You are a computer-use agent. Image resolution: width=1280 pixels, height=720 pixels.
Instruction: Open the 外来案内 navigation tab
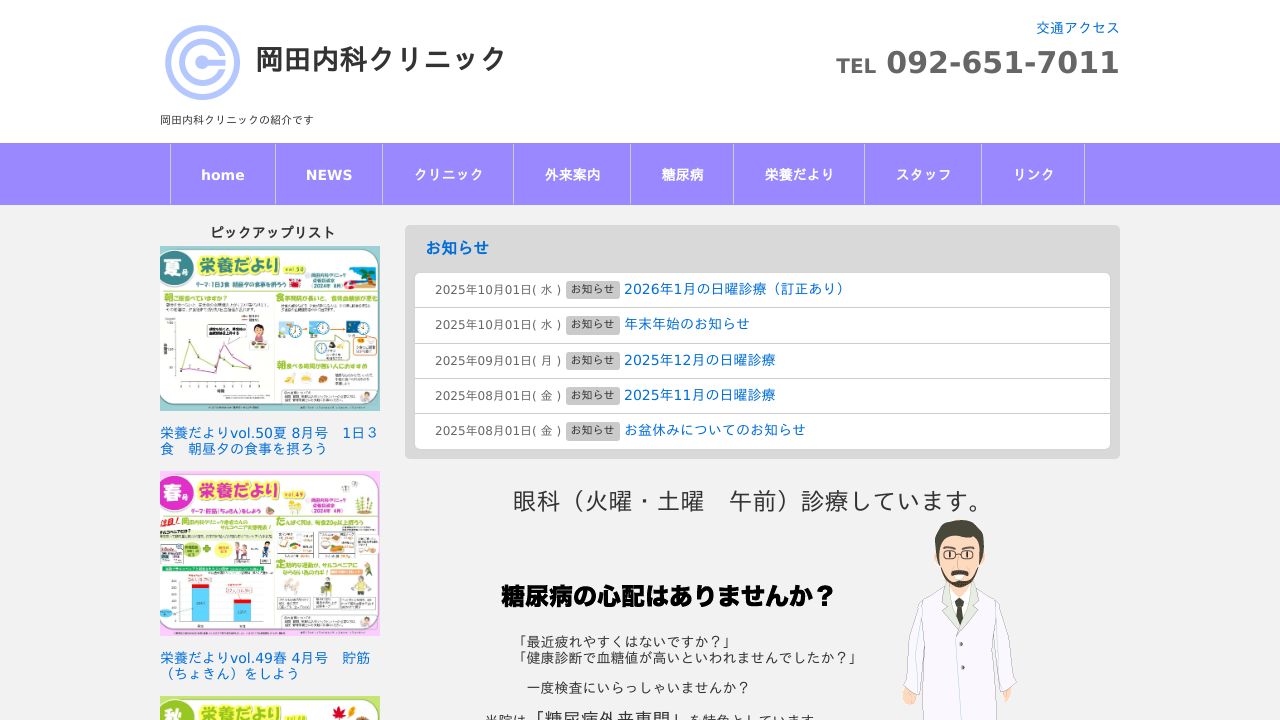(x=572, y=174)
